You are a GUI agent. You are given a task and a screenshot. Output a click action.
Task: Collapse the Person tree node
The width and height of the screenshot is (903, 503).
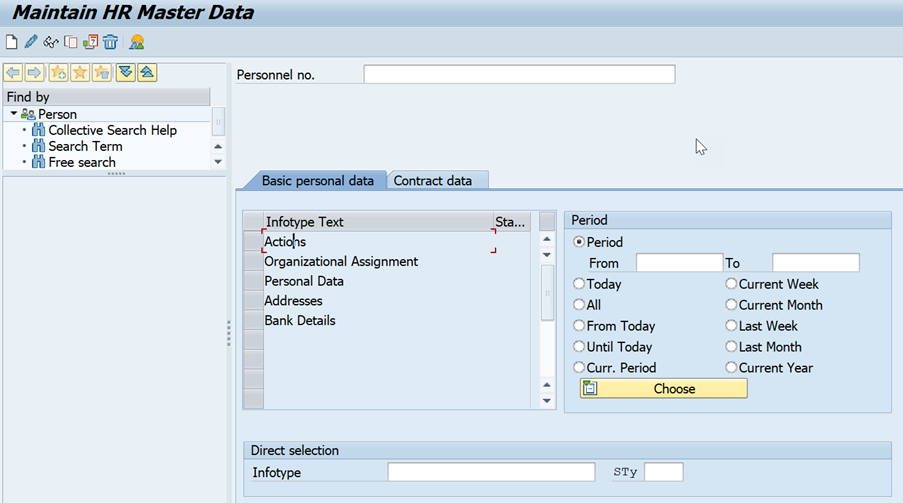(x=14, y=114)
